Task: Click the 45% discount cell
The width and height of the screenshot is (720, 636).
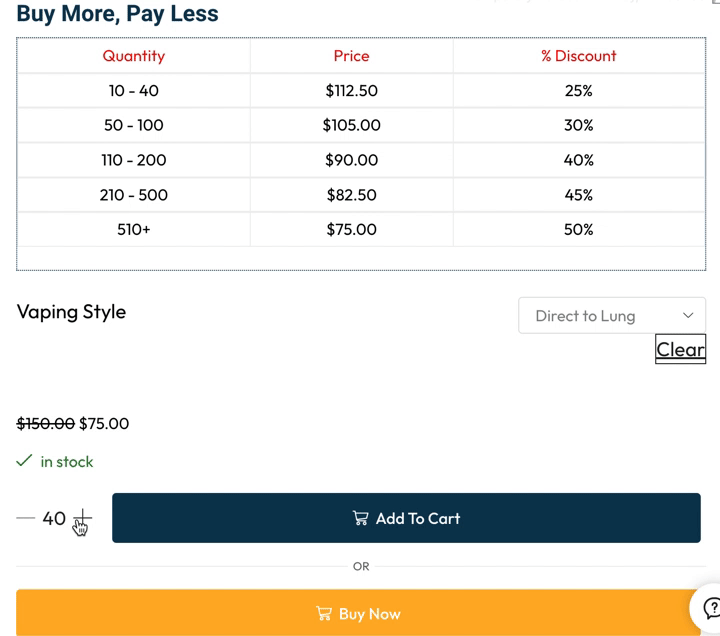Action: coord(578,195)
